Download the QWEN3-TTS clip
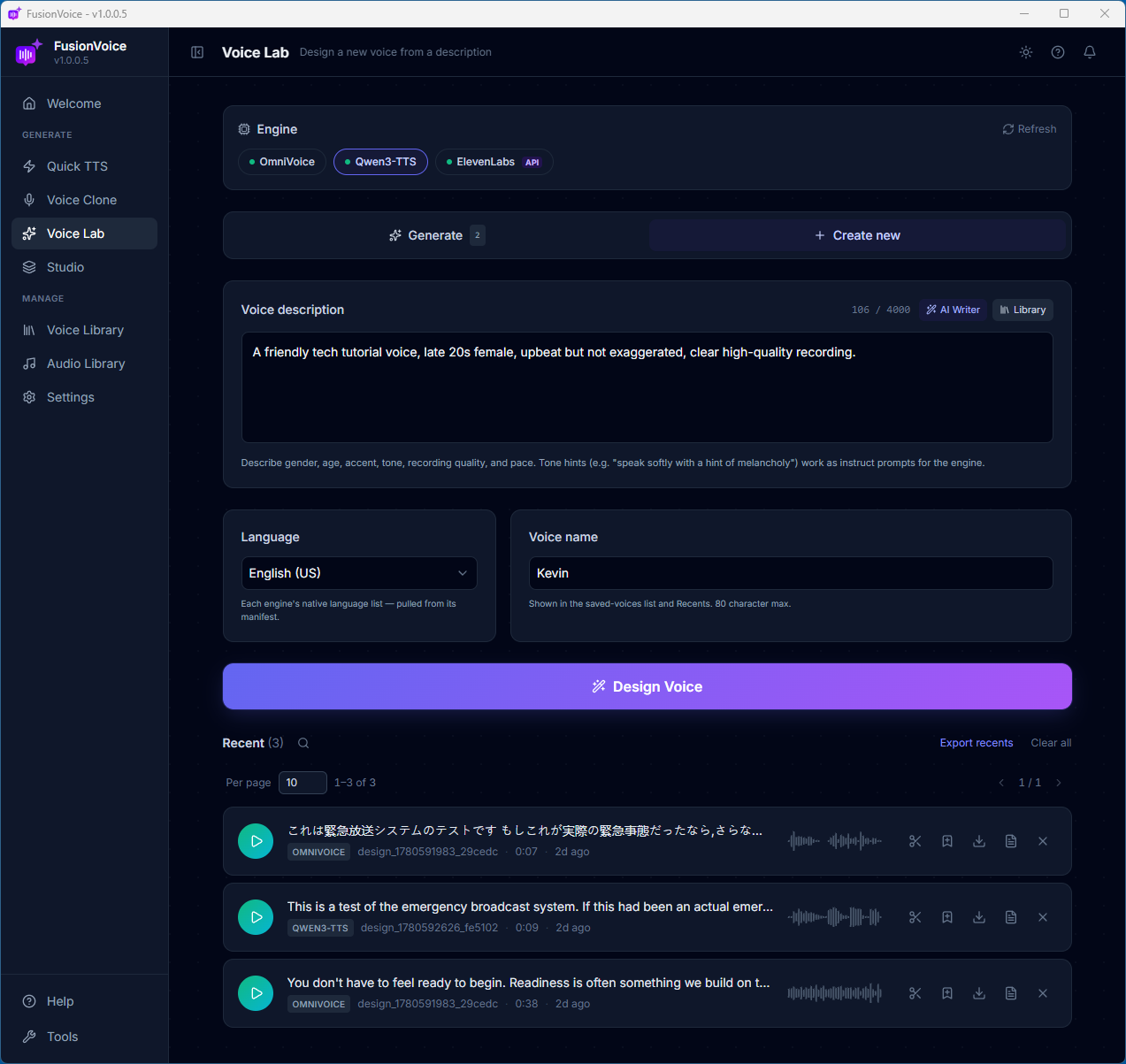Viewport: 1126px width, 1064px height. 979,917
